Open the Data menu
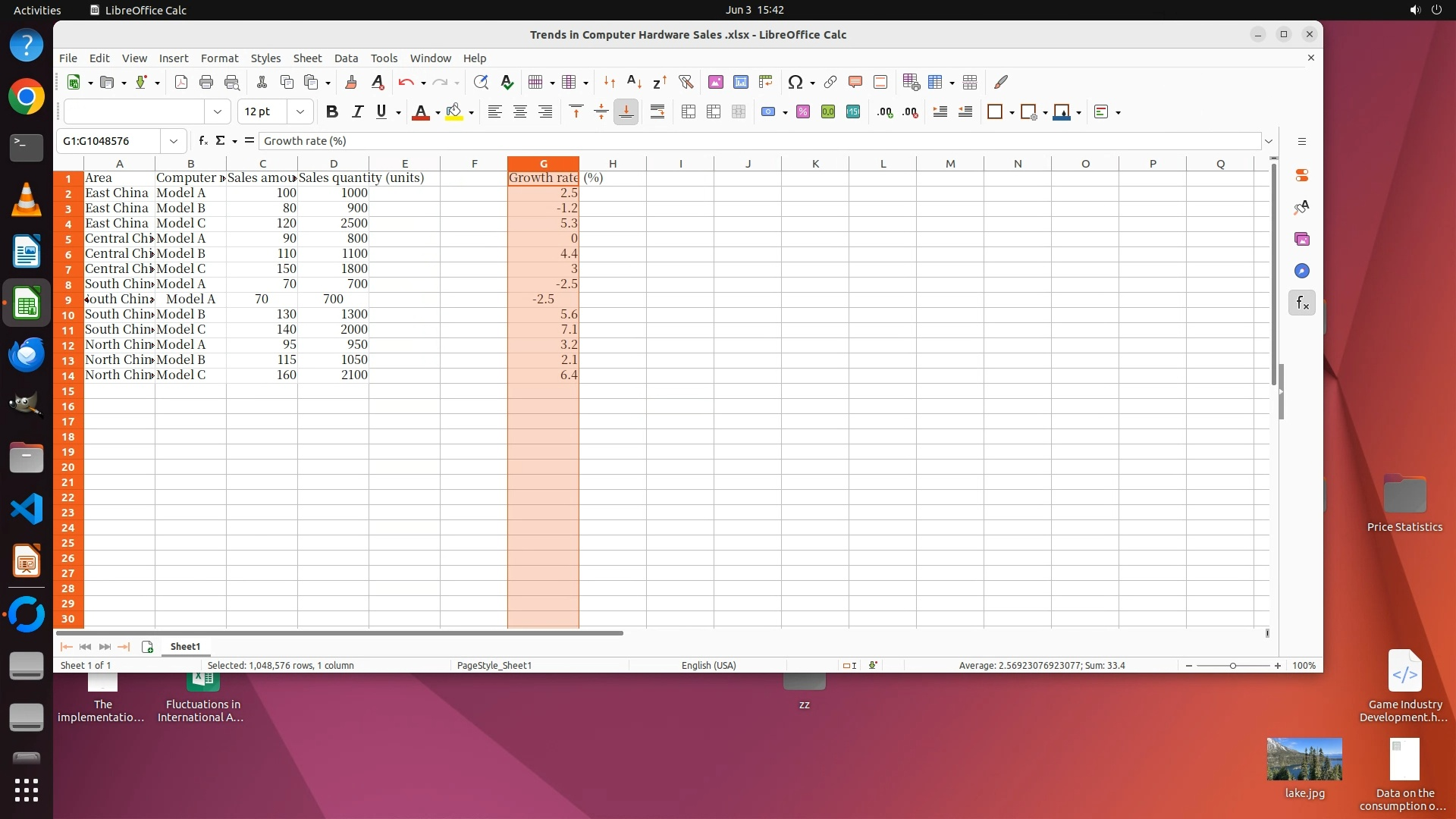 [346, 58]
